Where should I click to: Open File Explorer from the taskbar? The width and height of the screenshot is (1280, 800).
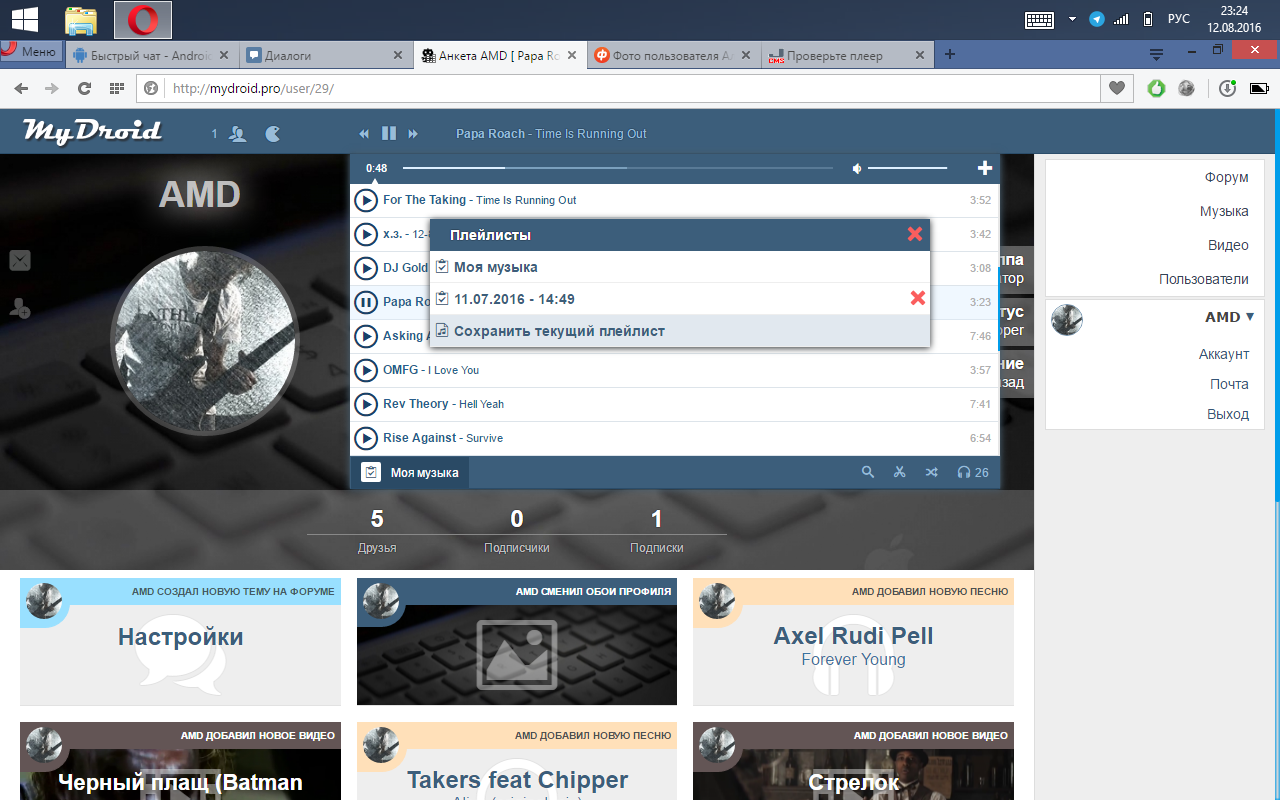[81, 20]
